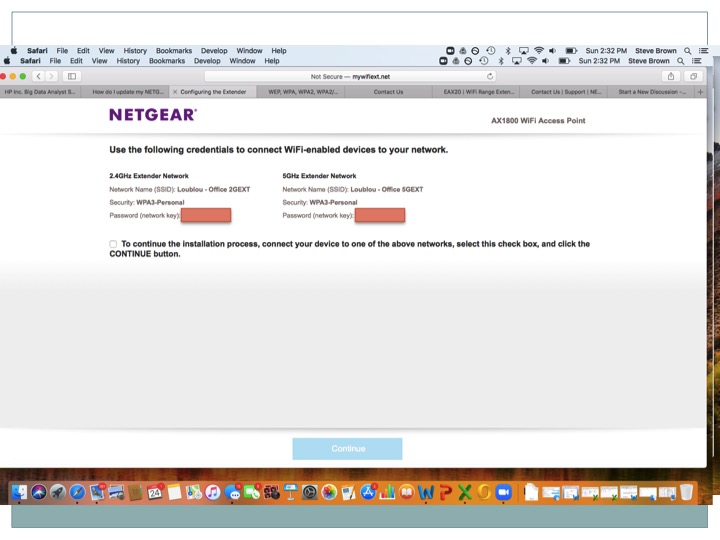Open Bookmarks menu in lower menu bar row
Screen dimensions: 720x540
(x=167, y=61)
